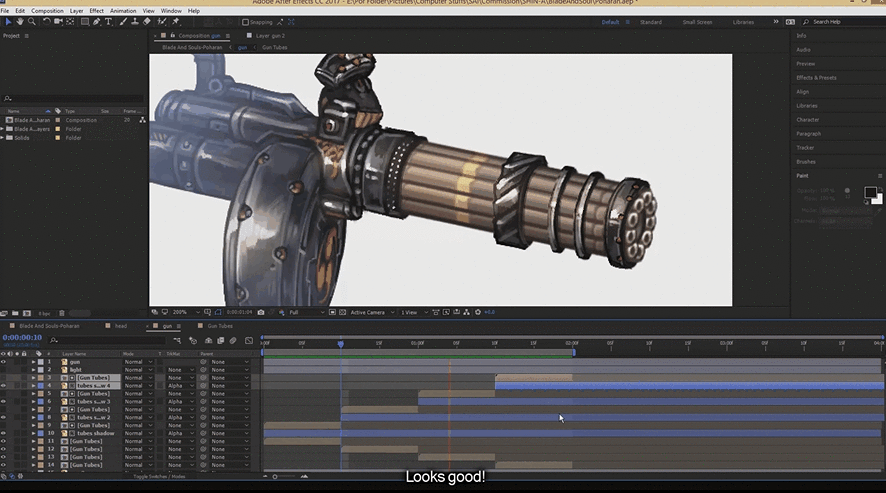Switch to the head timeline tab

click(121, 326)
